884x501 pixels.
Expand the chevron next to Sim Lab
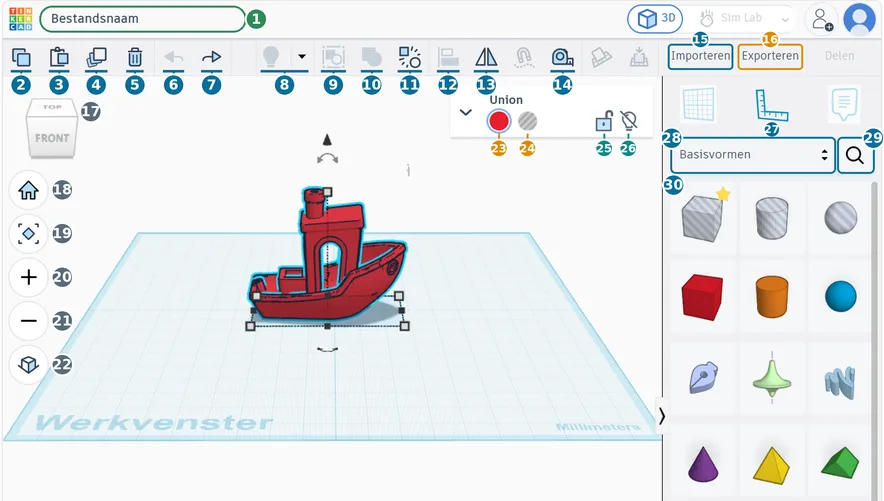pyautogui.click(x=785, y=19)
